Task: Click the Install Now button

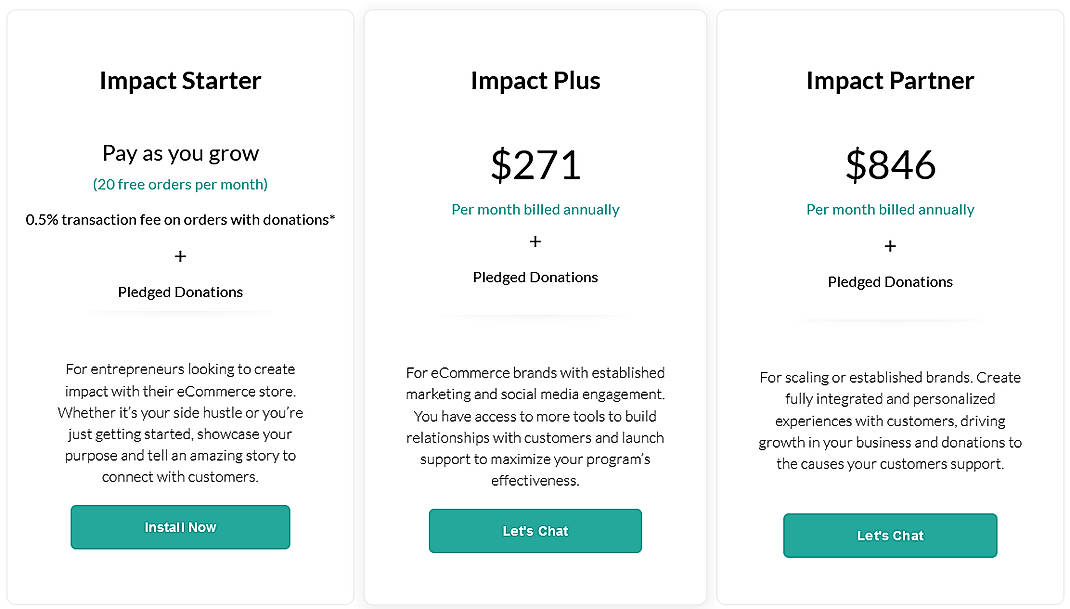Action: [x=180, y=527]
